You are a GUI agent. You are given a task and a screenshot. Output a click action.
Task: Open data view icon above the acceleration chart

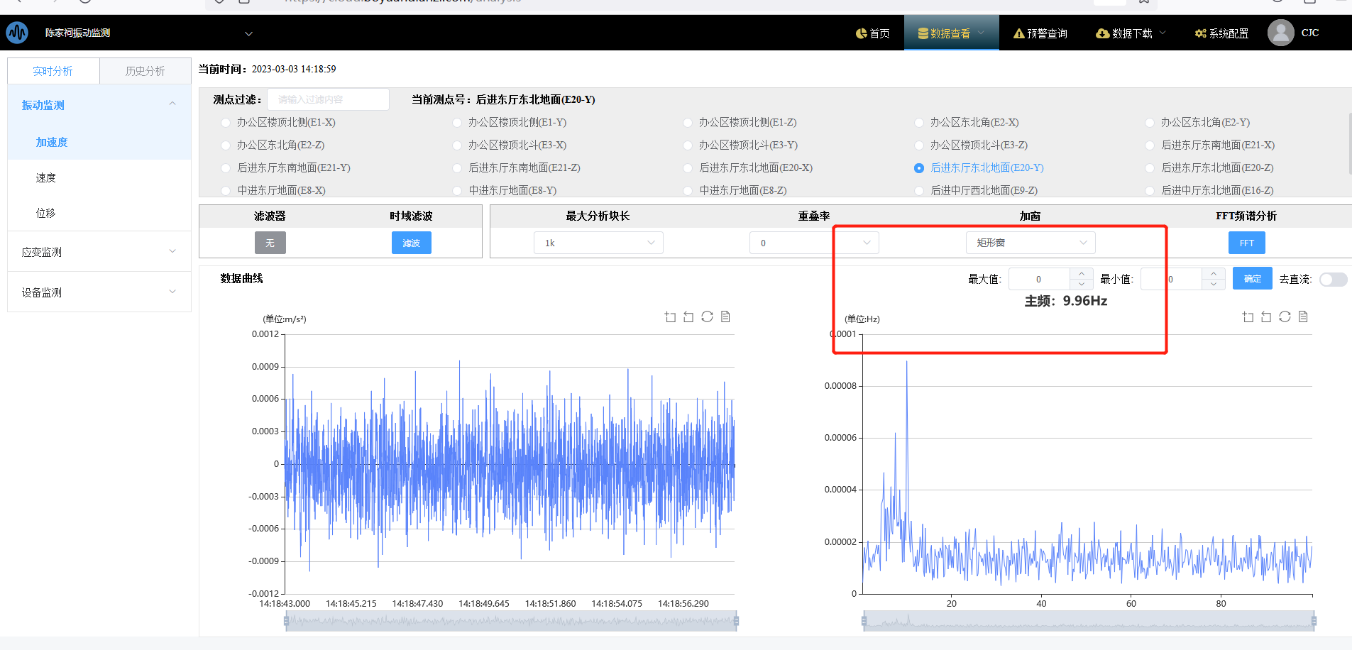(x=726, y=317)
